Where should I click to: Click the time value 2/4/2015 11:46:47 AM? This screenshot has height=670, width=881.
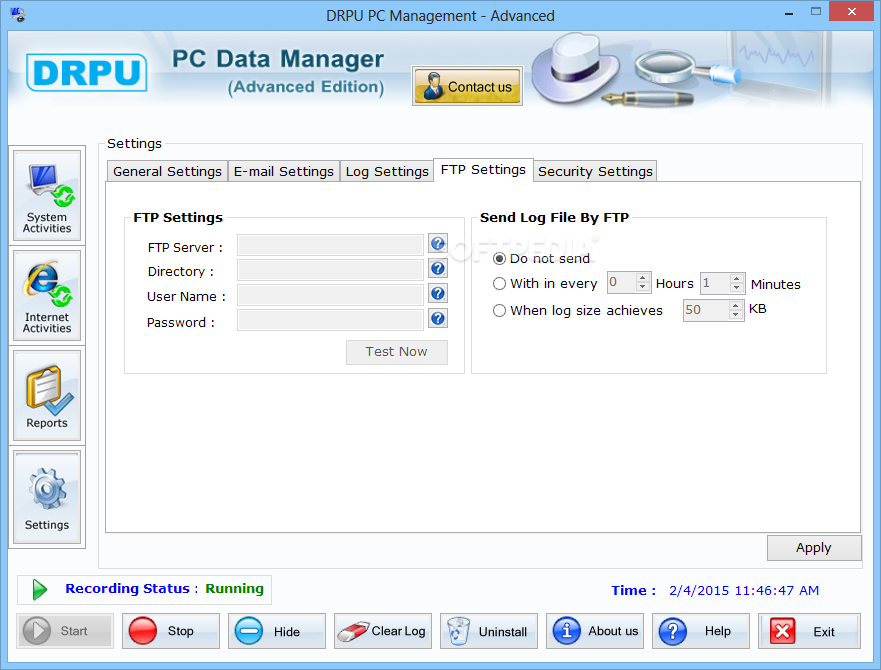point(744,590)
